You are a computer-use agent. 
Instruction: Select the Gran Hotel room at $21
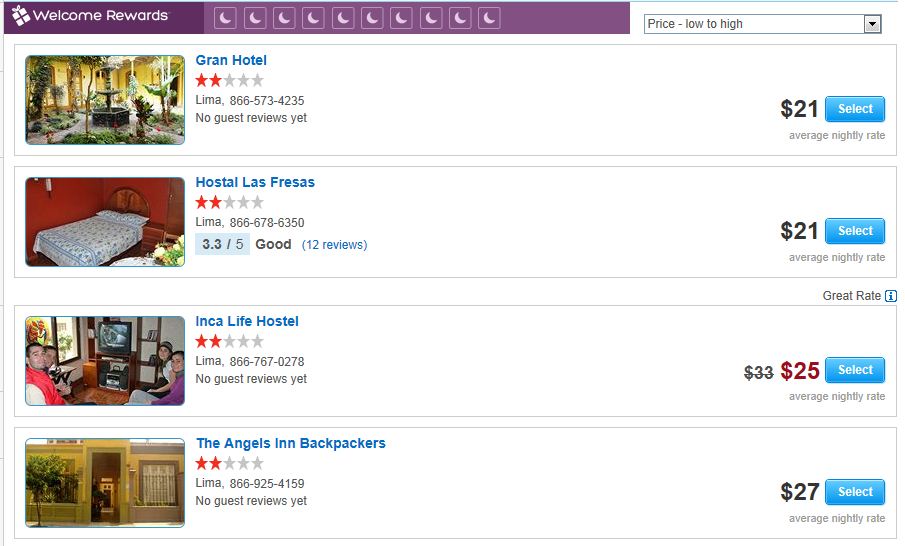coord(855,109)
